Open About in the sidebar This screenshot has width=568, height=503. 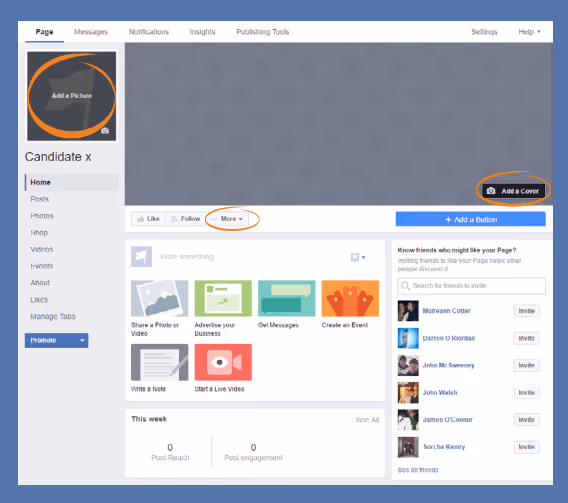(x=40, y=282)
